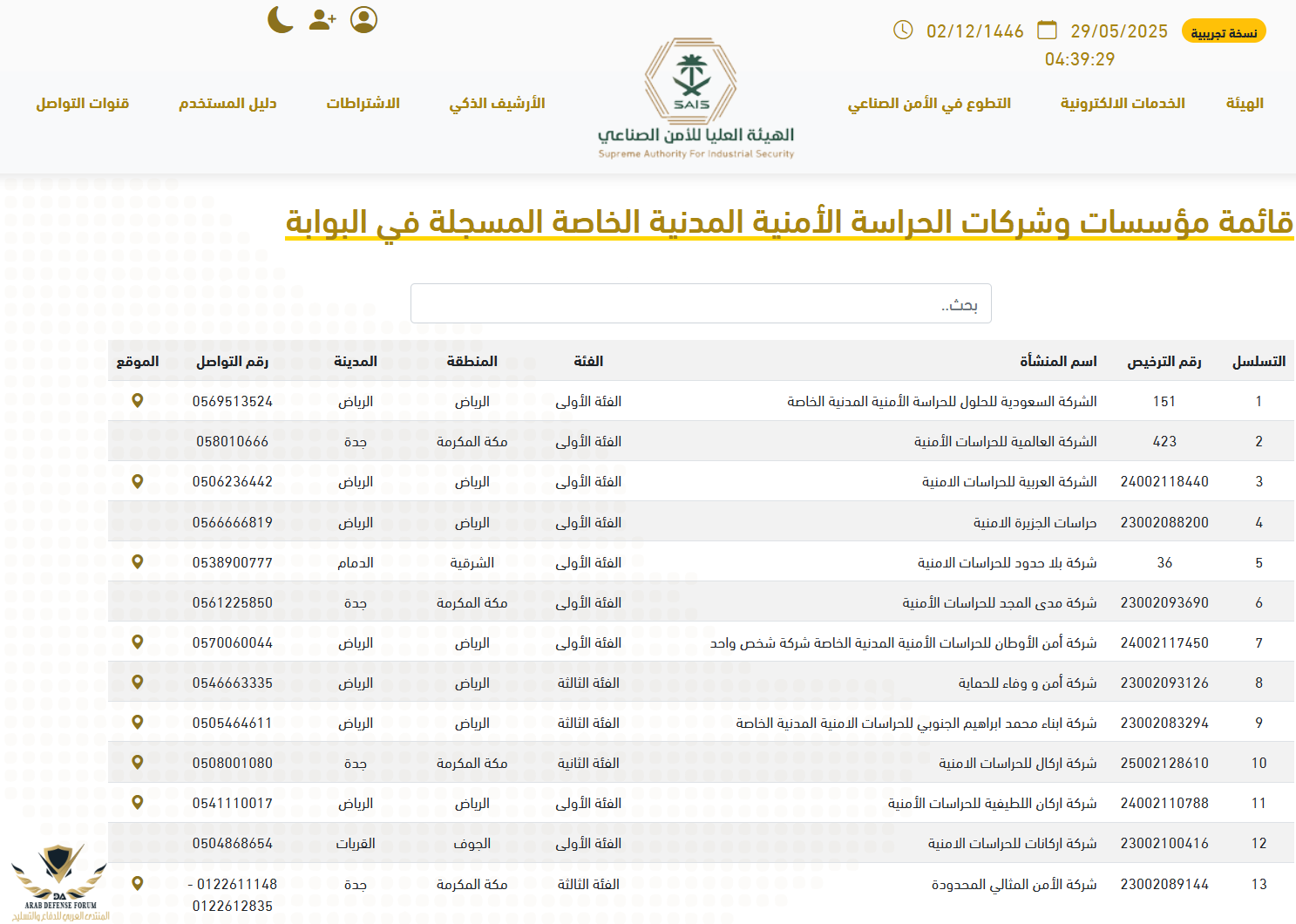Open the user profile account icon
This screenshot has height=924, width=1296.
pyautogui.click(x=363, y=19)
